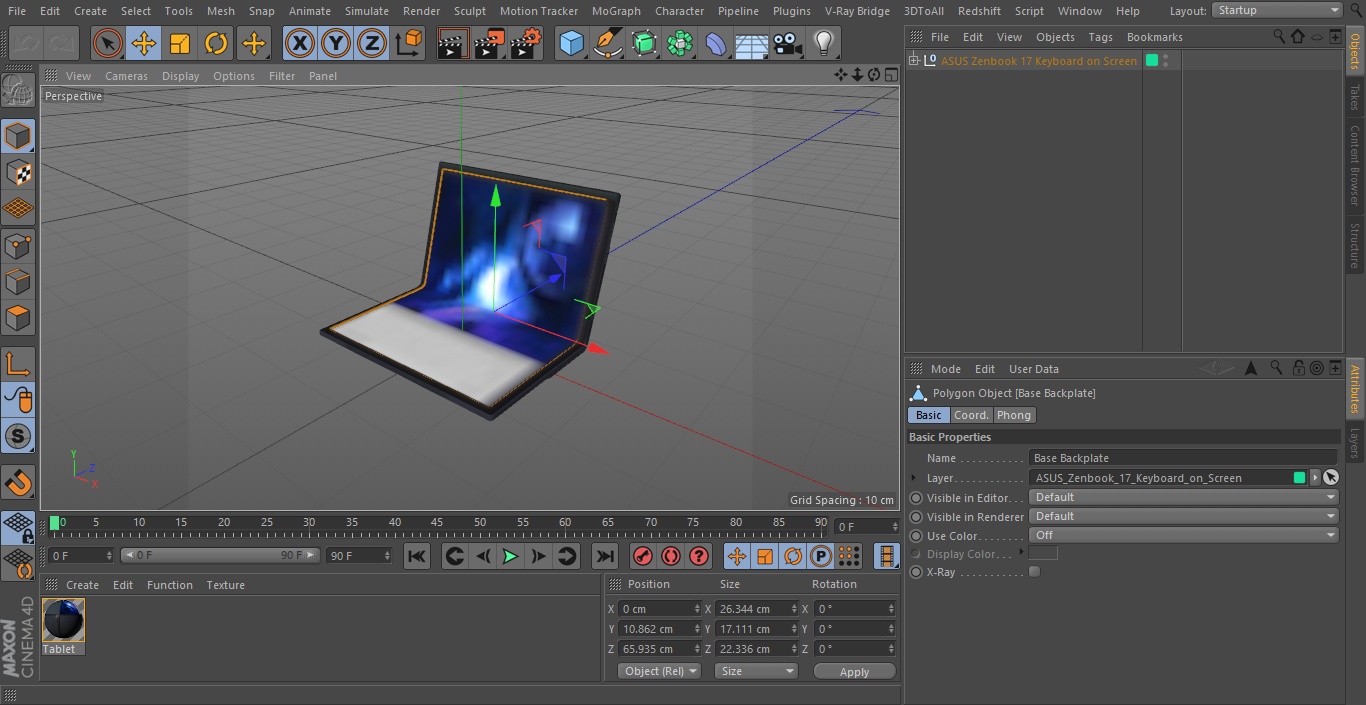Toggle the Snap magnet icon
Viewport: 1366px width, 705px height.
(18, 482)
